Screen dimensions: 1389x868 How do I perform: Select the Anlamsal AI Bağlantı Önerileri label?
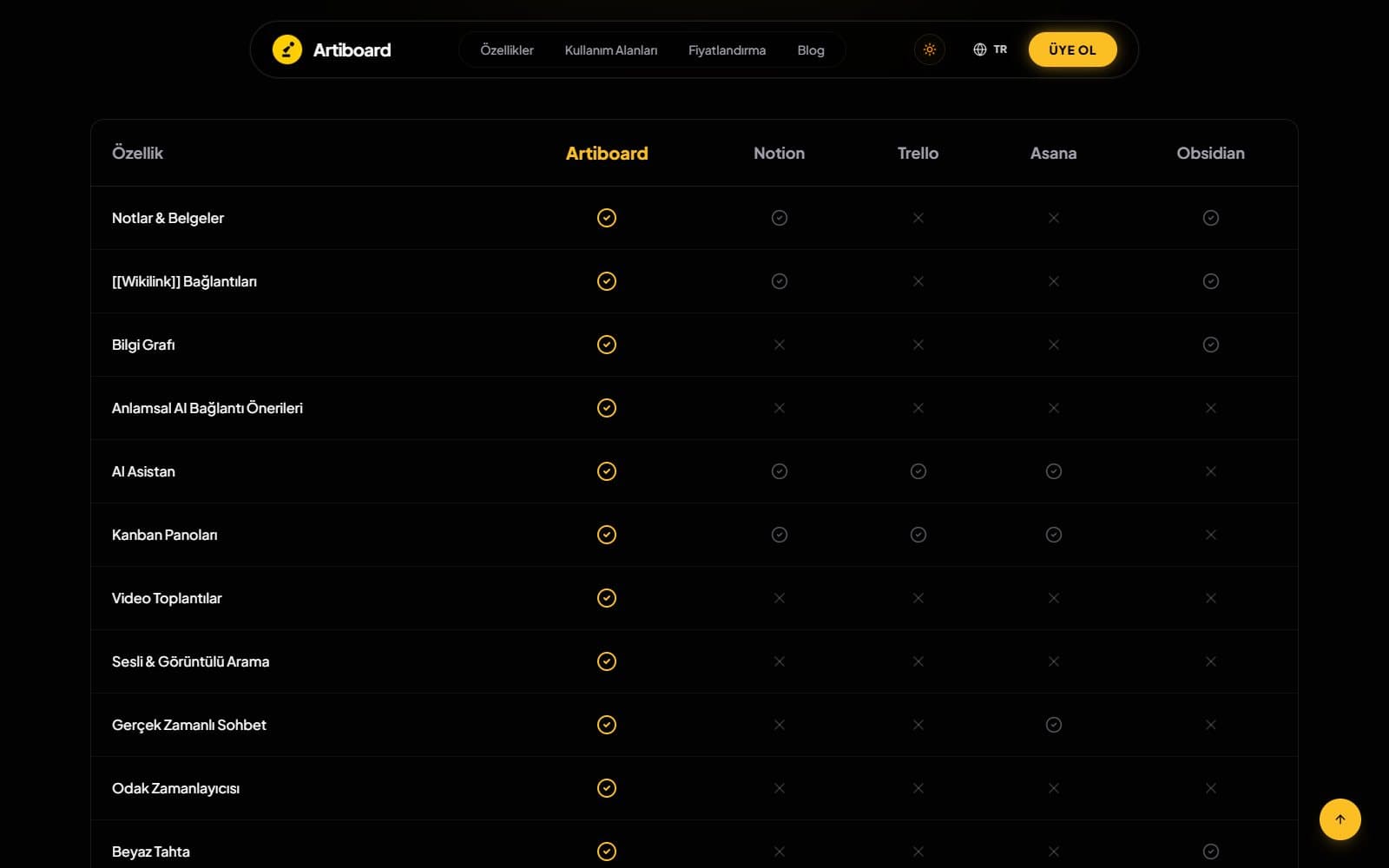point(207,408)
